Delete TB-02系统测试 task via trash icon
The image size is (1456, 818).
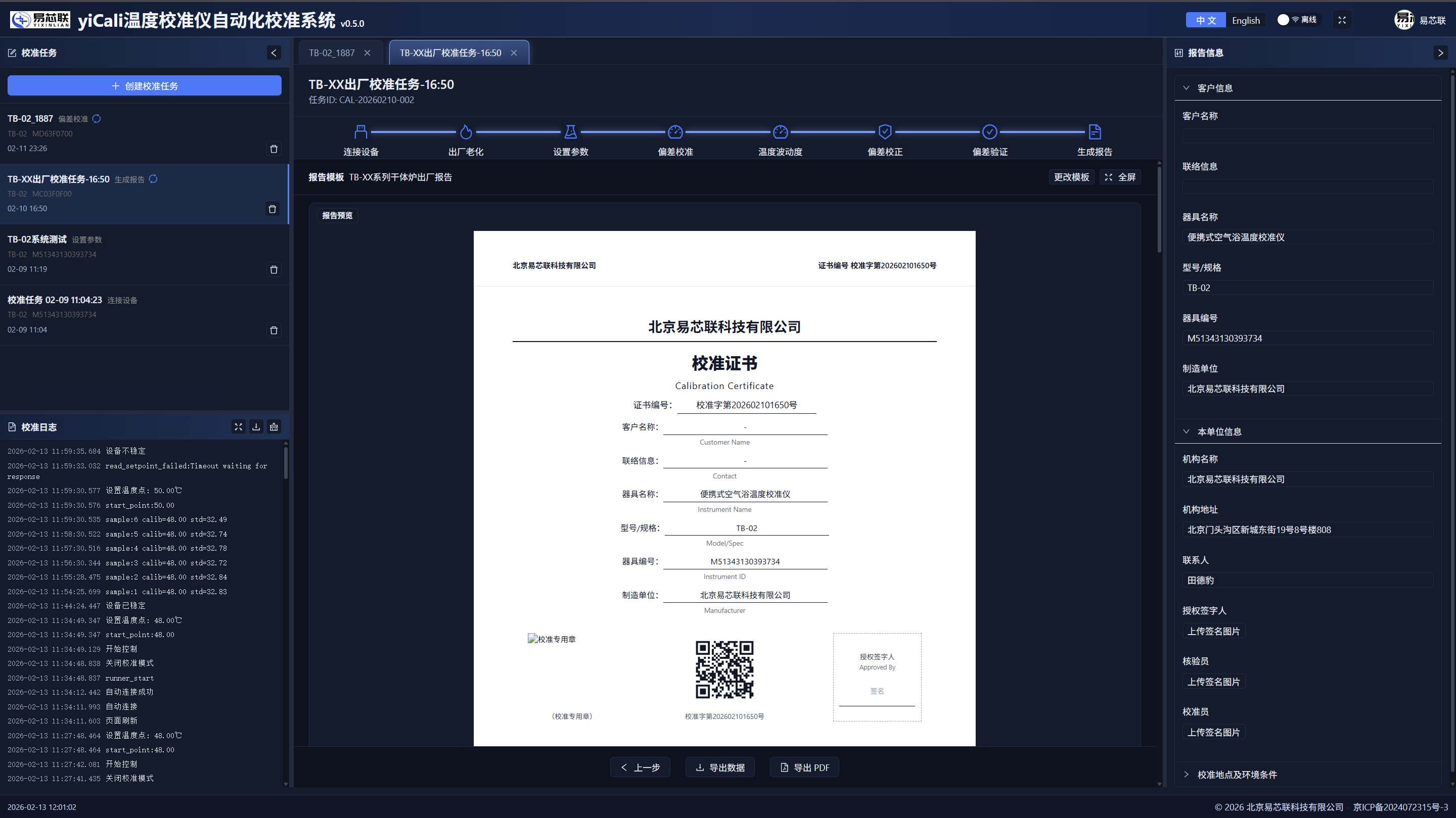click(x=274, y=269)
